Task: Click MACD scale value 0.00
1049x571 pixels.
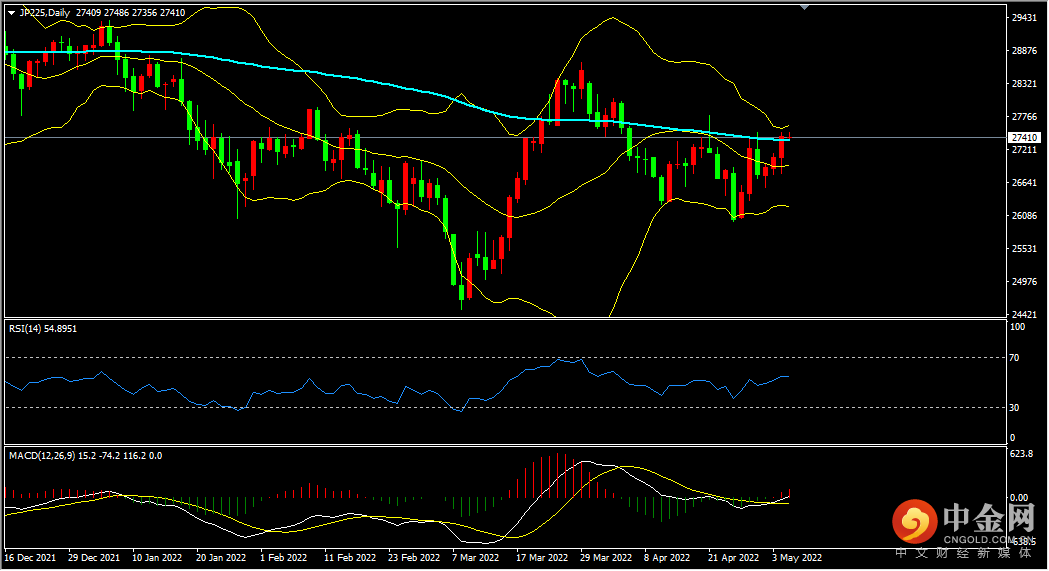Action: click(x=1019, y=498)
